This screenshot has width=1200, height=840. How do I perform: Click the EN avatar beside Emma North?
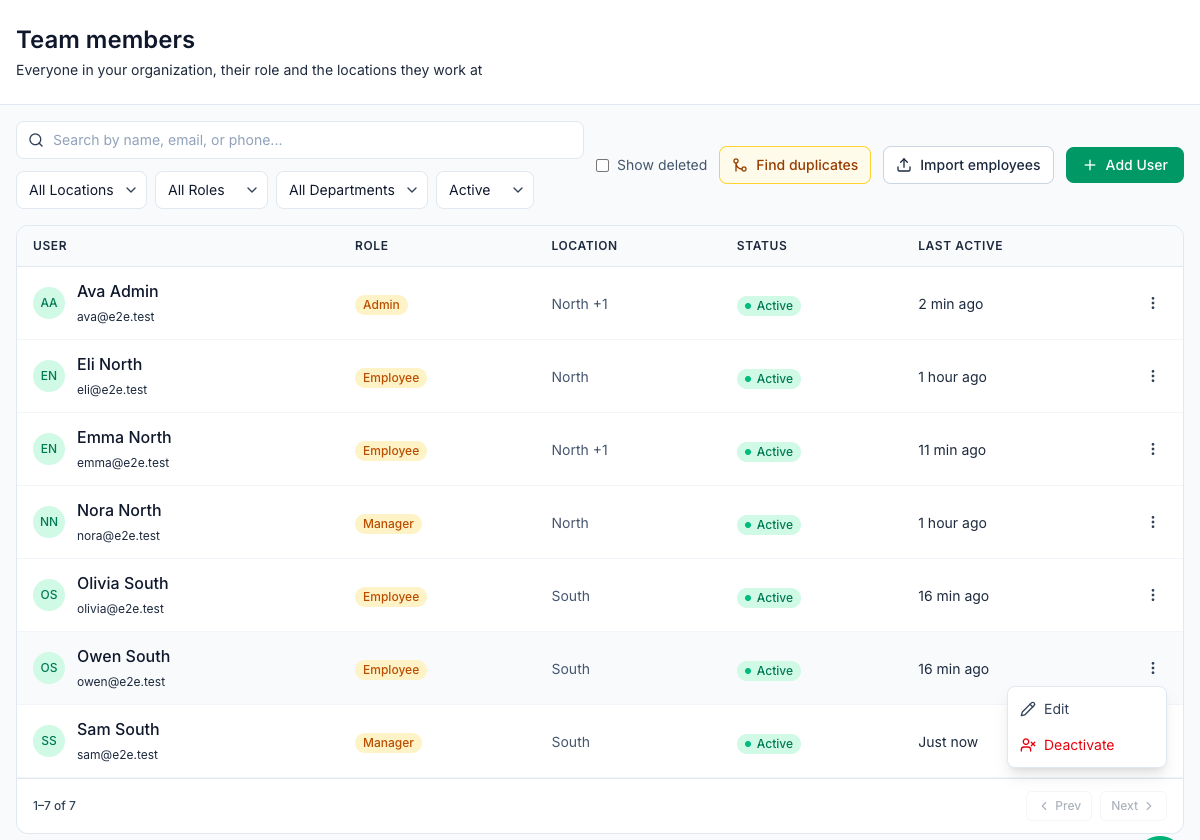point(49,449)
